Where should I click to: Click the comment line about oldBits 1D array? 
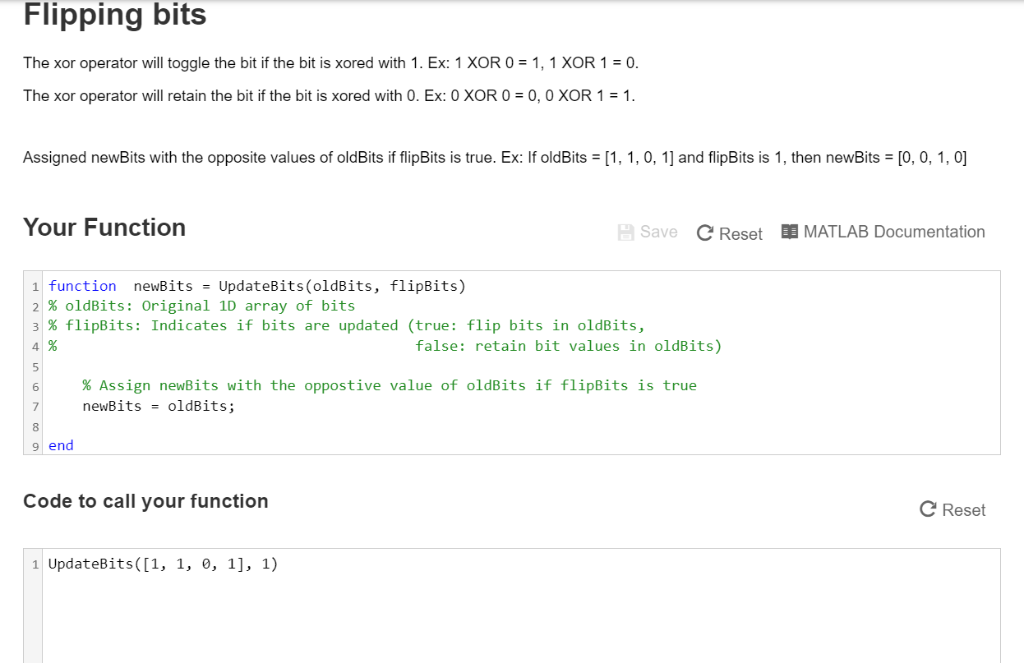point(202,306)
